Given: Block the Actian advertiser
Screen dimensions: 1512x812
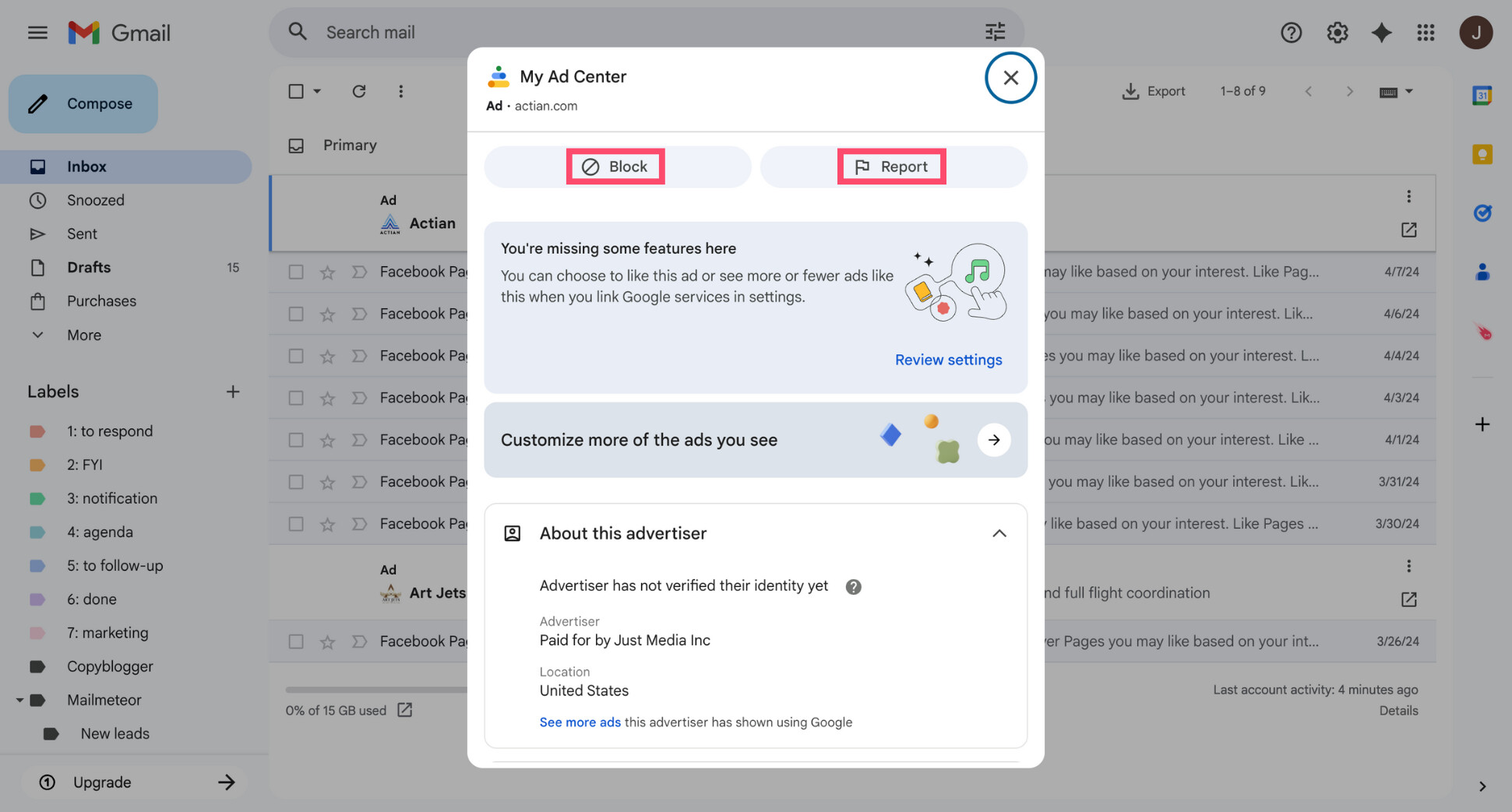Looking at the screenshot, I should 615,166.
